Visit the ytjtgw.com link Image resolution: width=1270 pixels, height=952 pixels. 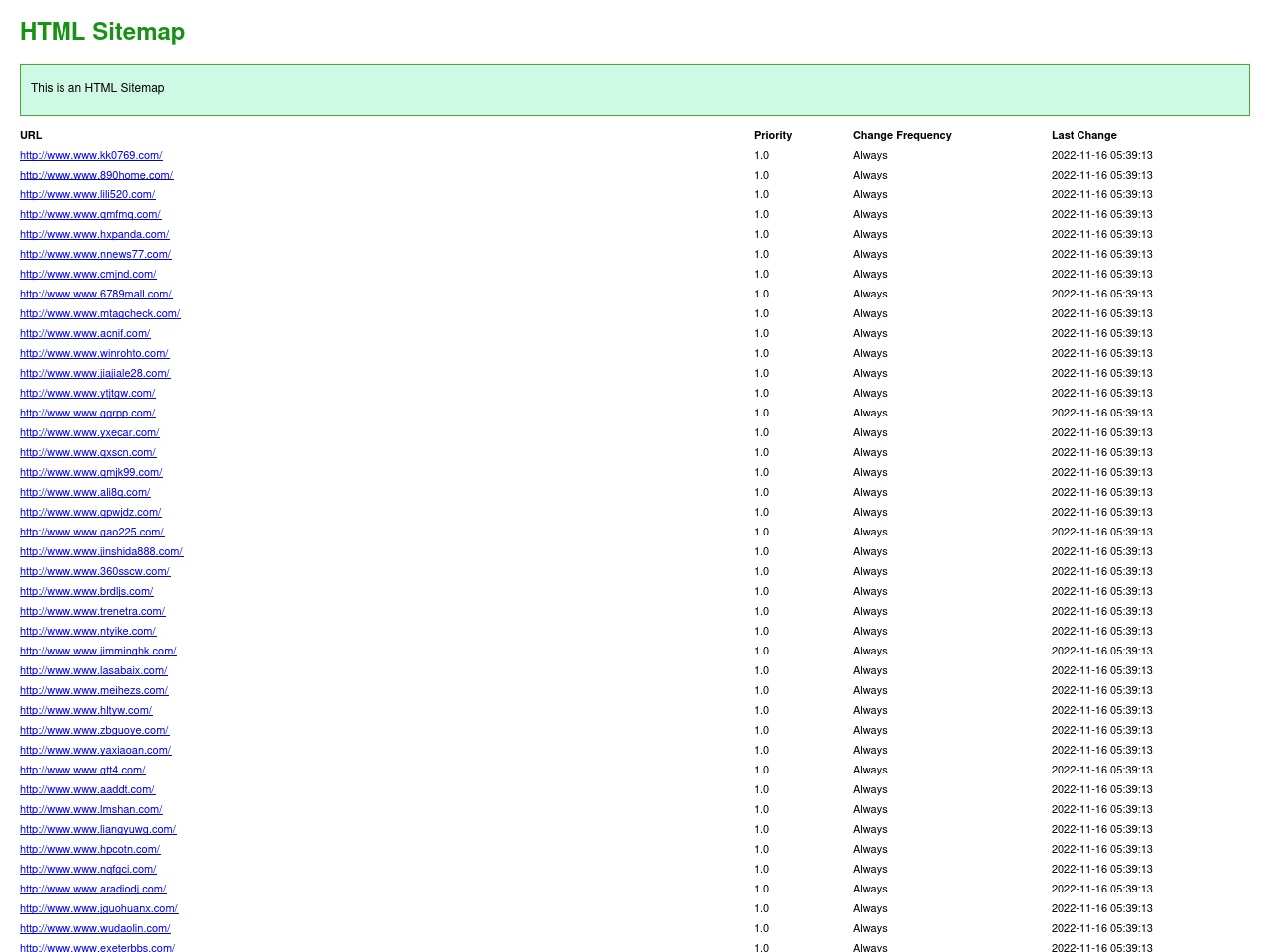pos(87,393)
